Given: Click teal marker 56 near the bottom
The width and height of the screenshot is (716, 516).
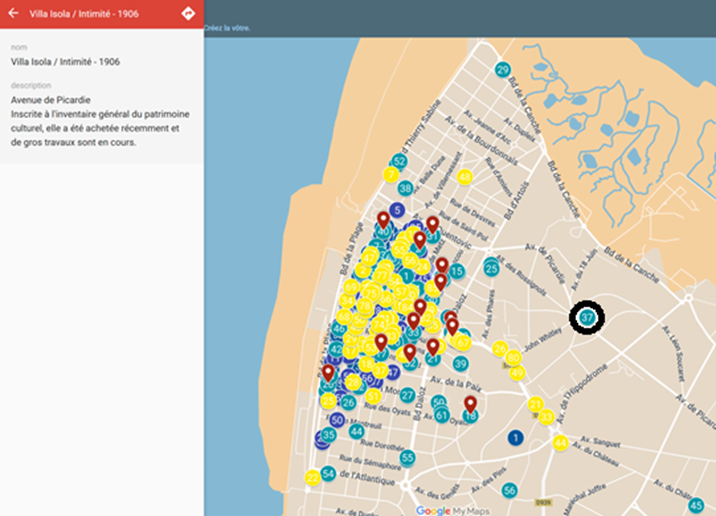Looking at the screenshot, I should coord(509,490).
